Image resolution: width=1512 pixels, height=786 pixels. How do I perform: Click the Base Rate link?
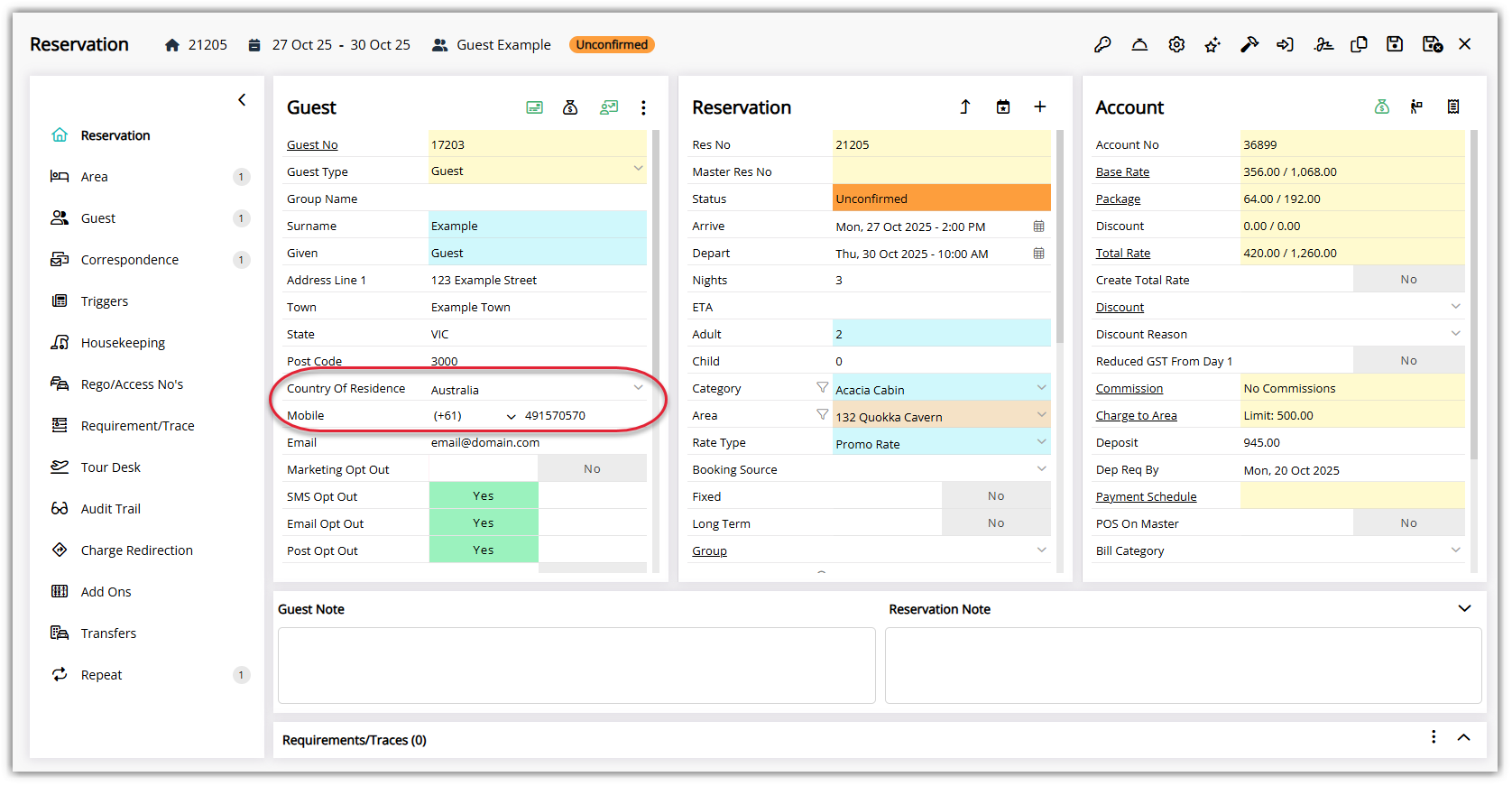1122,171
